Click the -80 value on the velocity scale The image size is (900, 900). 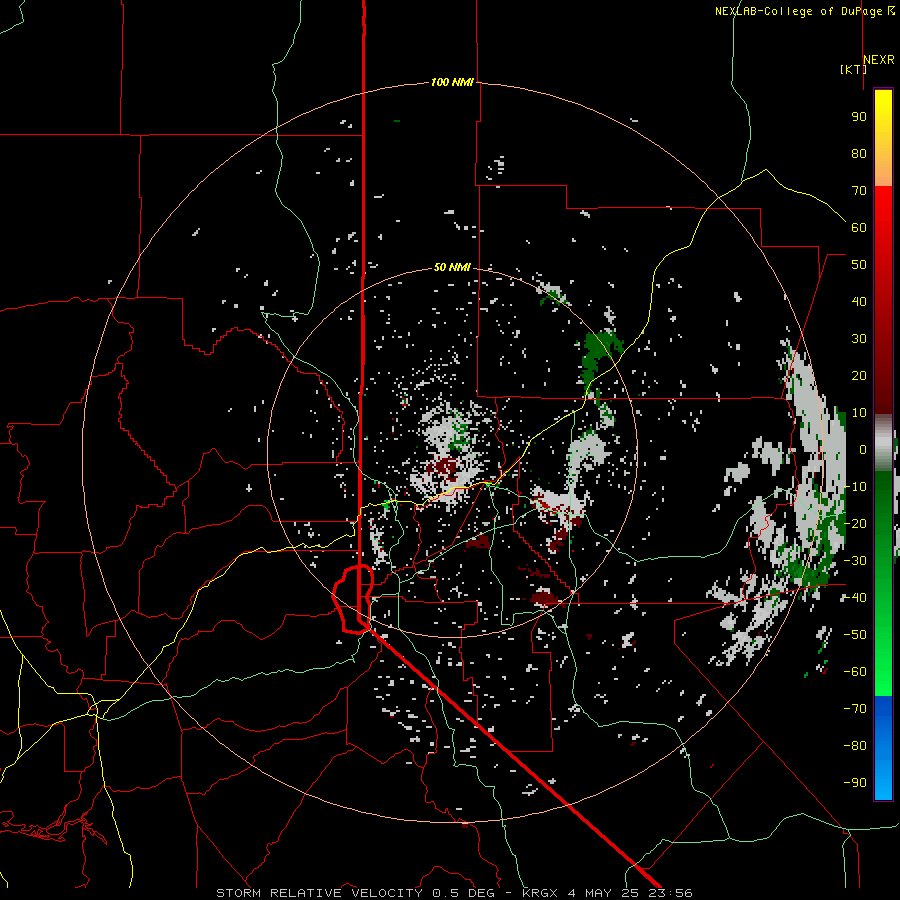point(855,746)
